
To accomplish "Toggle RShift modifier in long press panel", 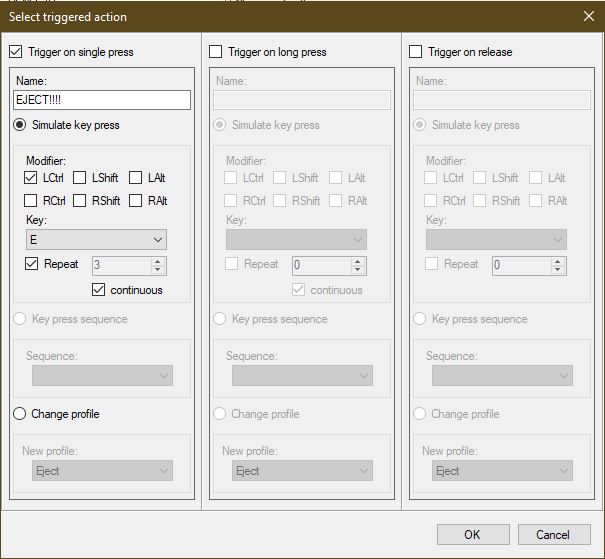I will tap(279, 201).
